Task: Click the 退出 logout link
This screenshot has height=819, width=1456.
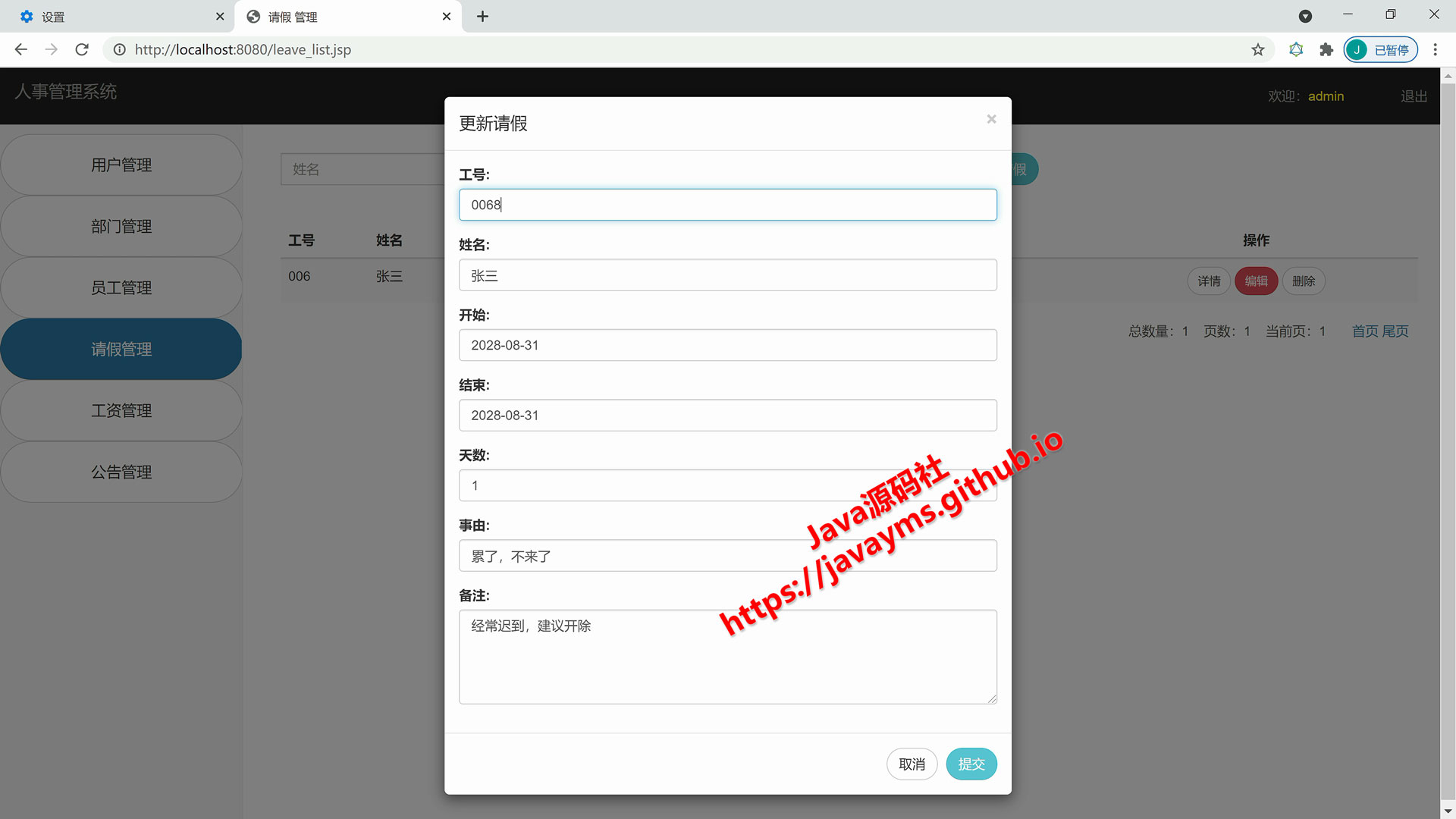Action: click(1414, 96)
